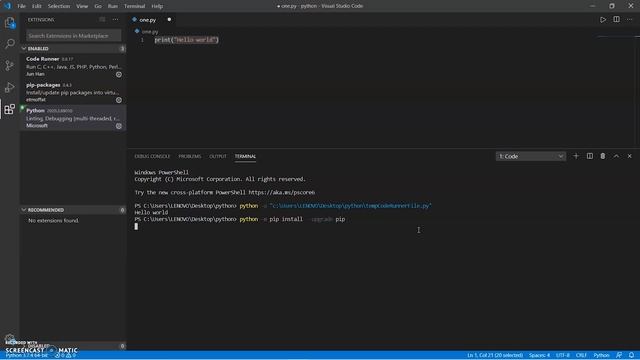Viewport: 640px width, 360px height.
Task: Split the terminal panel
Action: [590, 156]
